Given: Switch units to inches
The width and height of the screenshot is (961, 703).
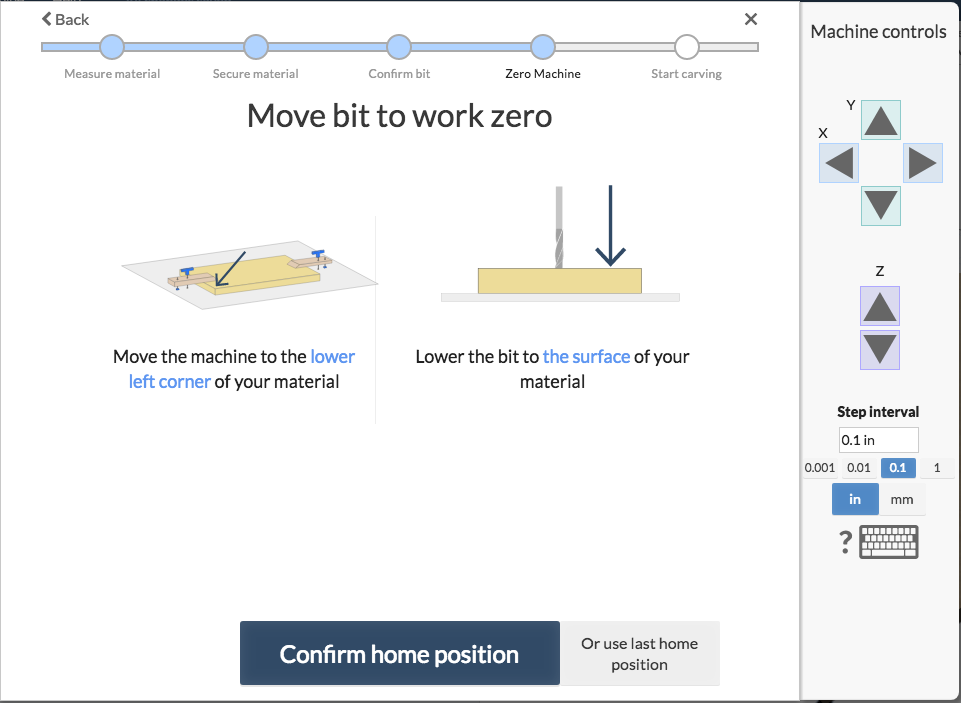Looking at the screenshot, I should [855, 499].
